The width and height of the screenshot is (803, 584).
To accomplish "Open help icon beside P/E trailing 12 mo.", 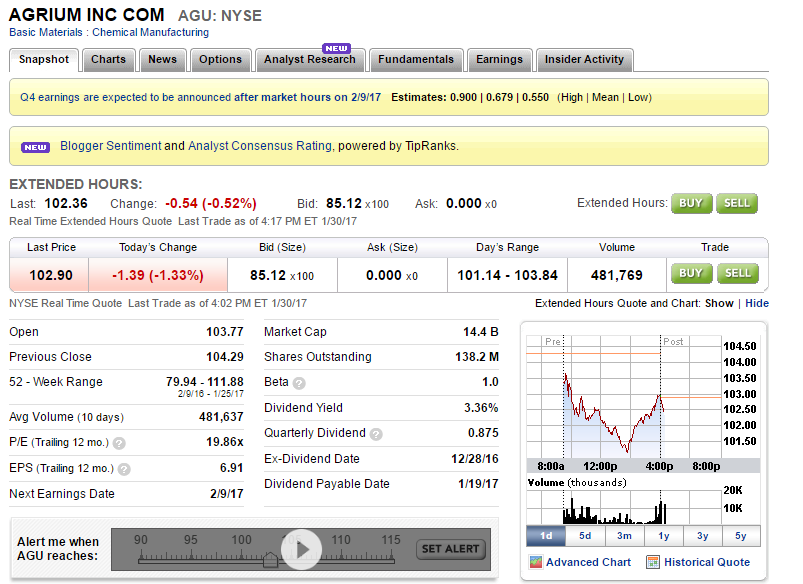I will [119, 443].
